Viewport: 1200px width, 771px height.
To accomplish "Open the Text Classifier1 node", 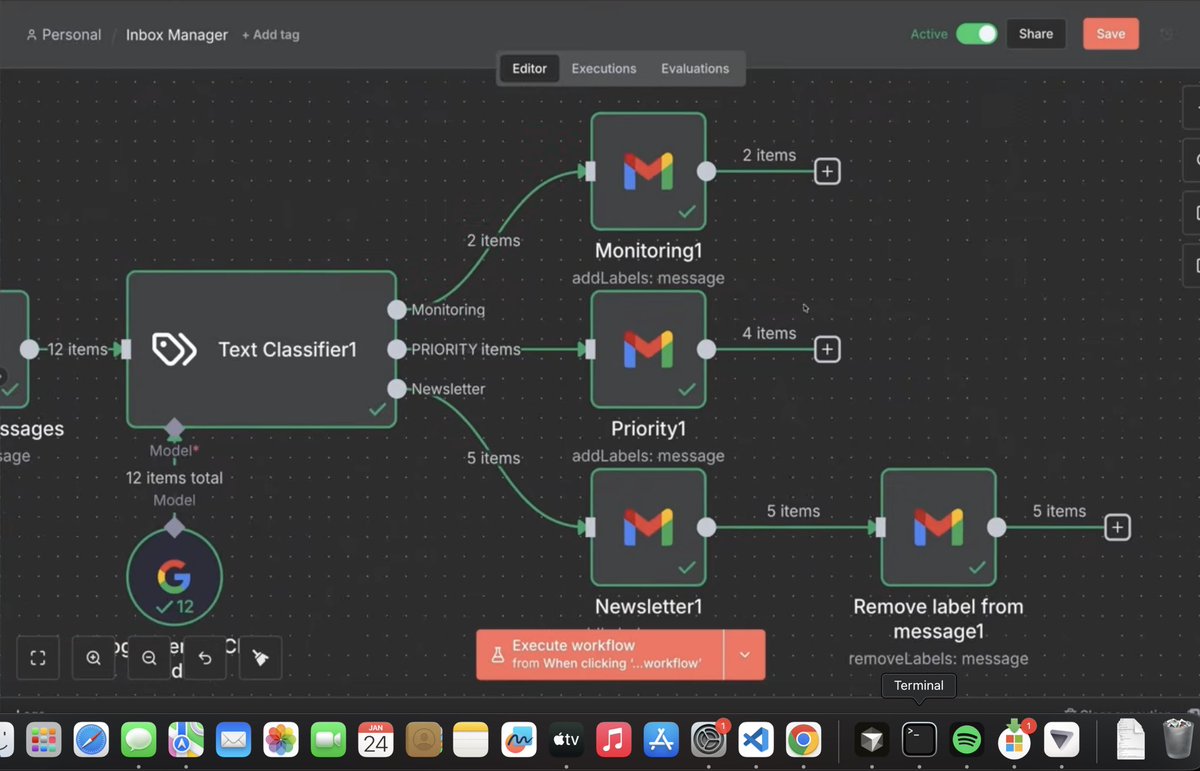I will tap(261, 349).
